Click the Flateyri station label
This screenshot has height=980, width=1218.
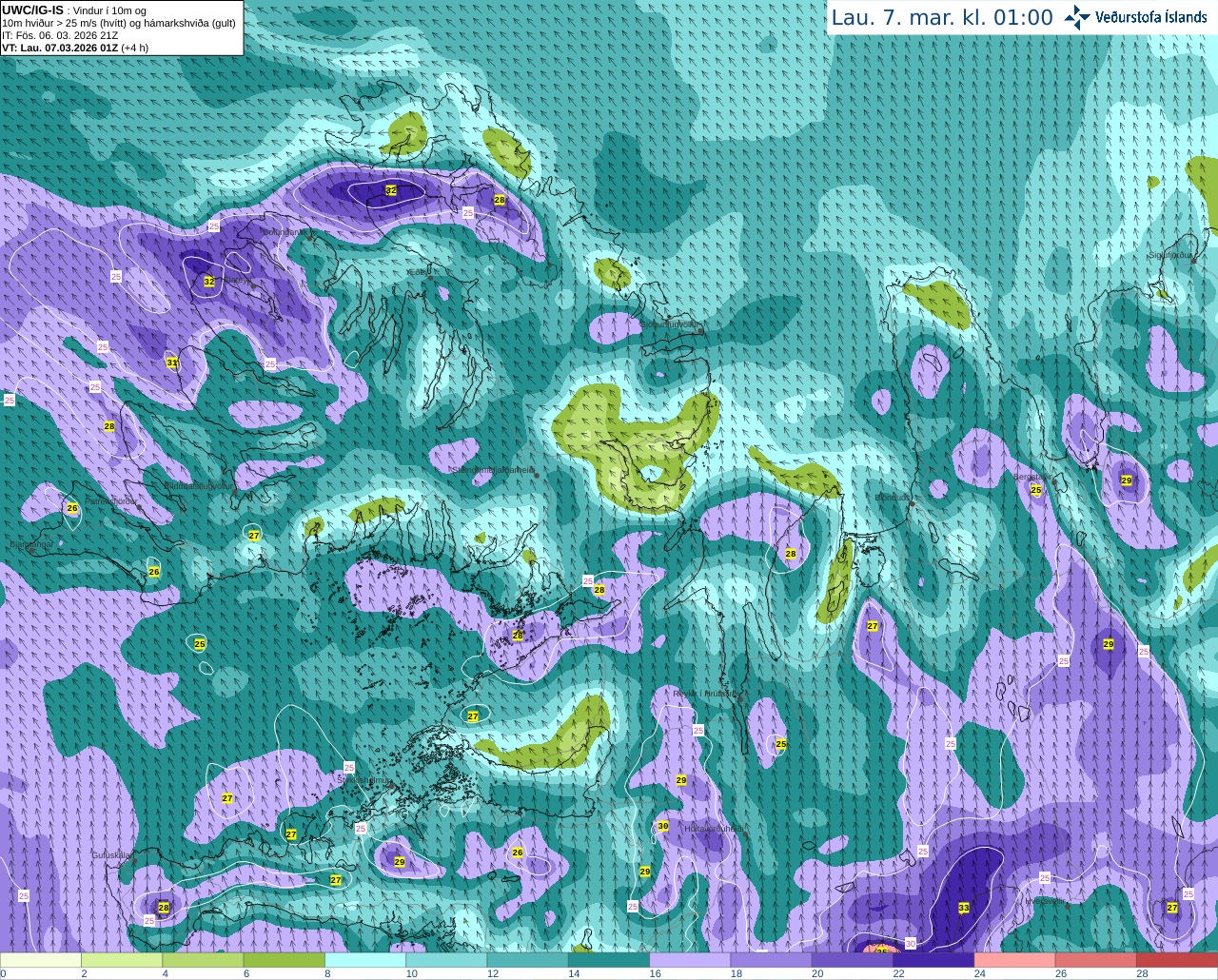click(237, 280)
